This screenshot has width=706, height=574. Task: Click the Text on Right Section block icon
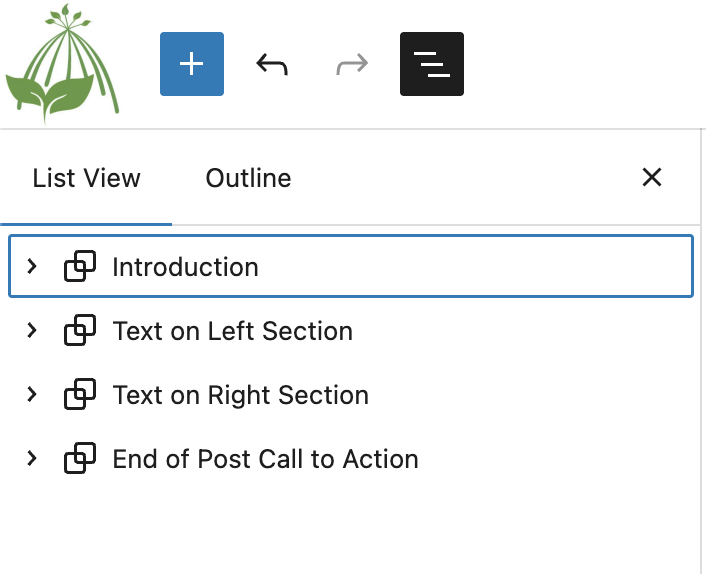coord(80,395)
